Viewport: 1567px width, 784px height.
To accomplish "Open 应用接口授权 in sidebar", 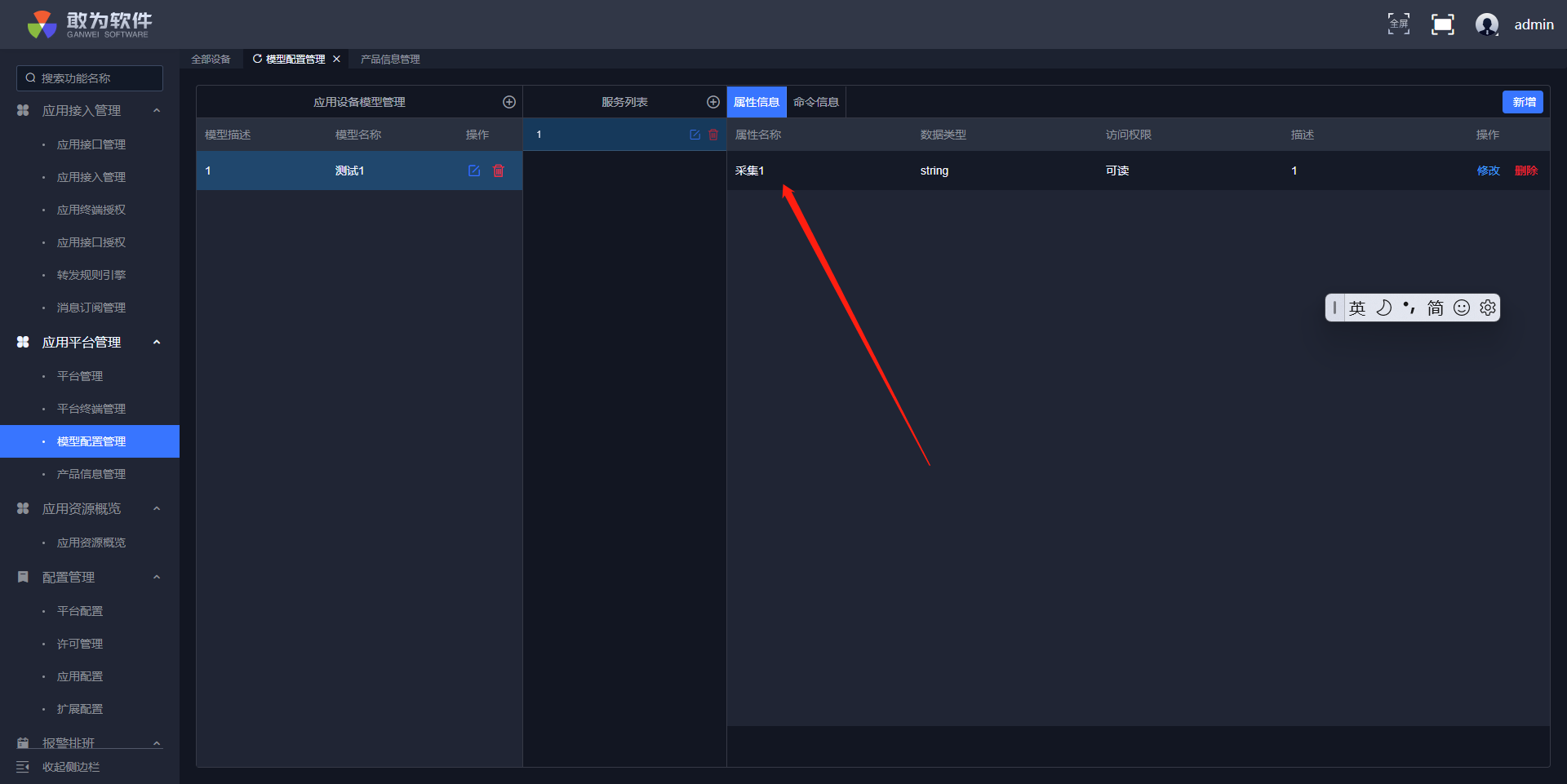I will pos(91,242).
